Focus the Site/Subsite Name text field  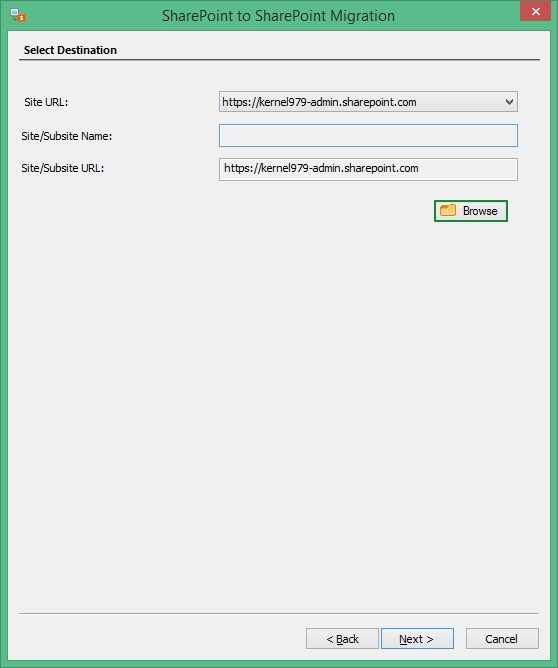[x=368, y=135]
